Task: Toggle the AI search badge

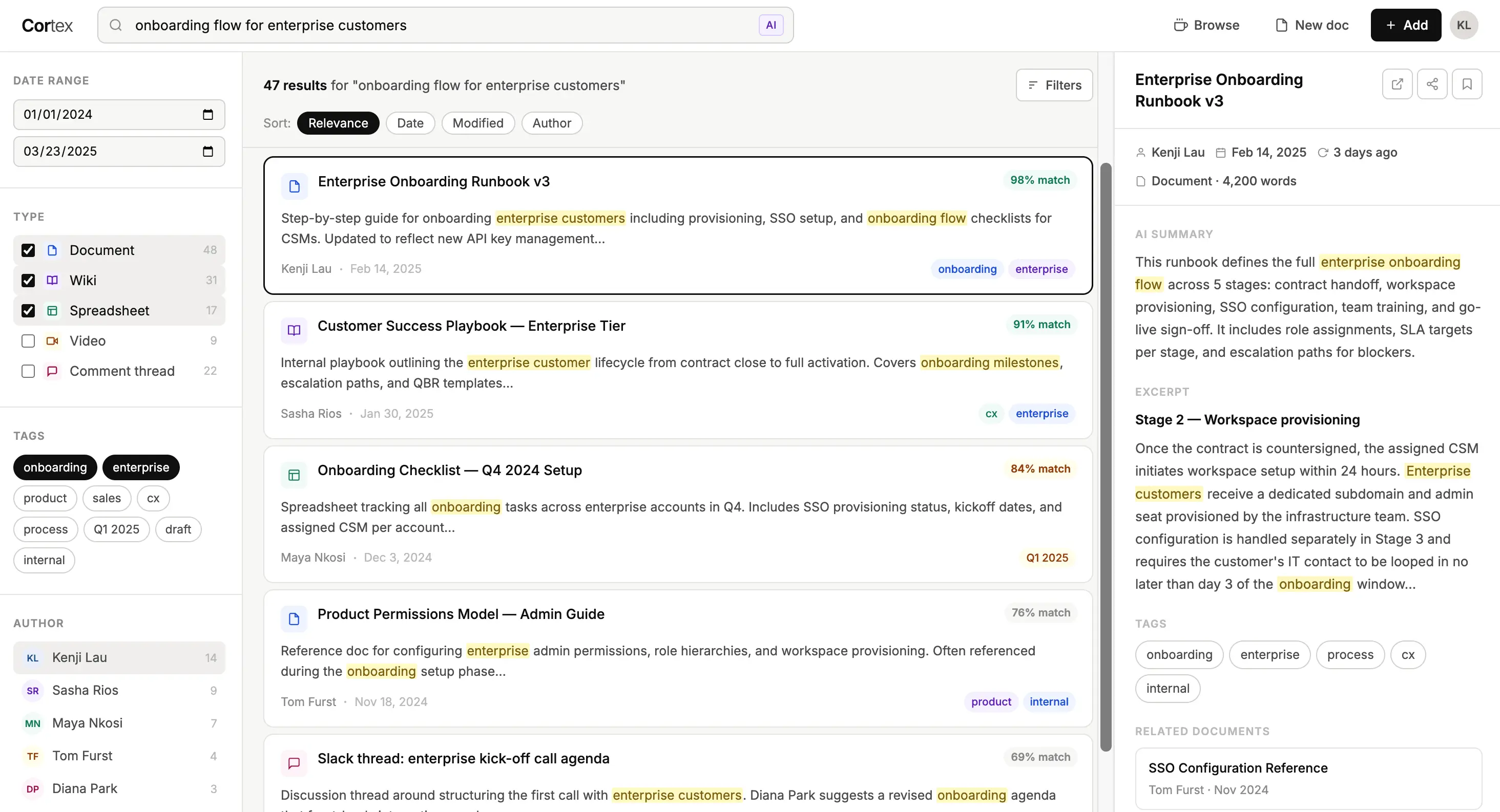Action: (x=770, y=25)
